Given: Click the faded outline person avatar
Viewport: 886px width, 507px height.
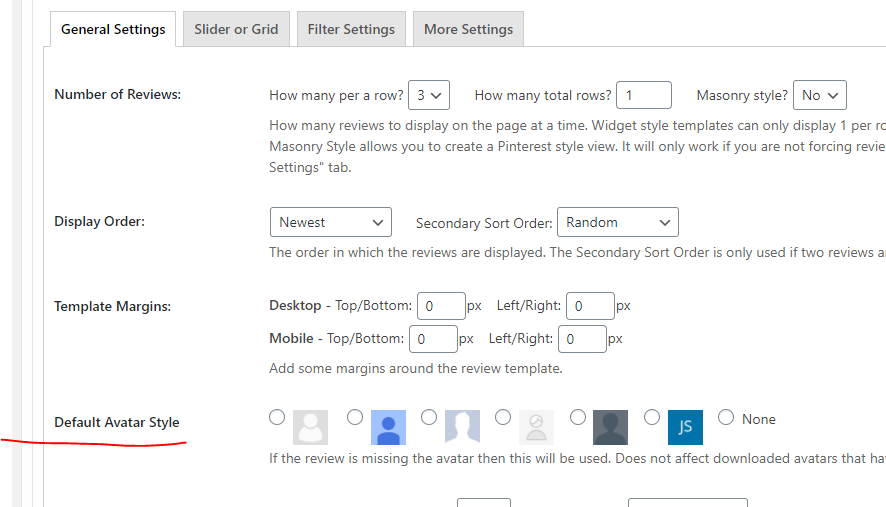Looking at the screenshot, I should pyautogui.click(x=536, y=427).
